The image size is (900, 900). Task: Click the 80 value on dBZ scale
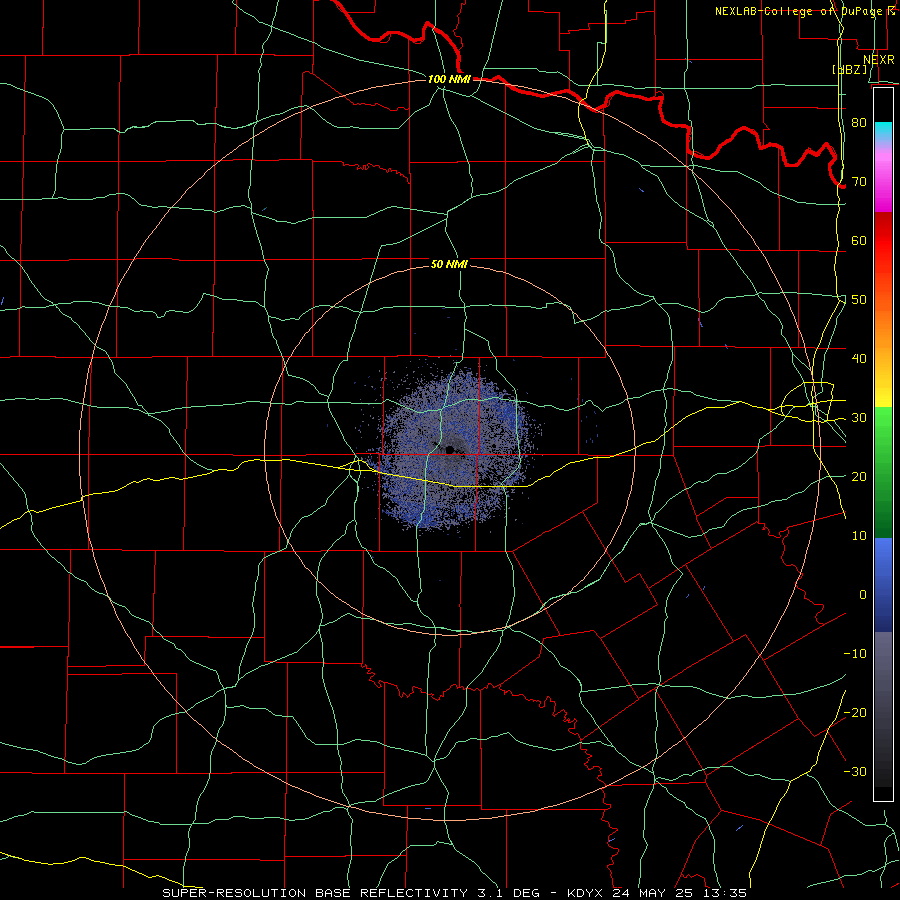859,122
